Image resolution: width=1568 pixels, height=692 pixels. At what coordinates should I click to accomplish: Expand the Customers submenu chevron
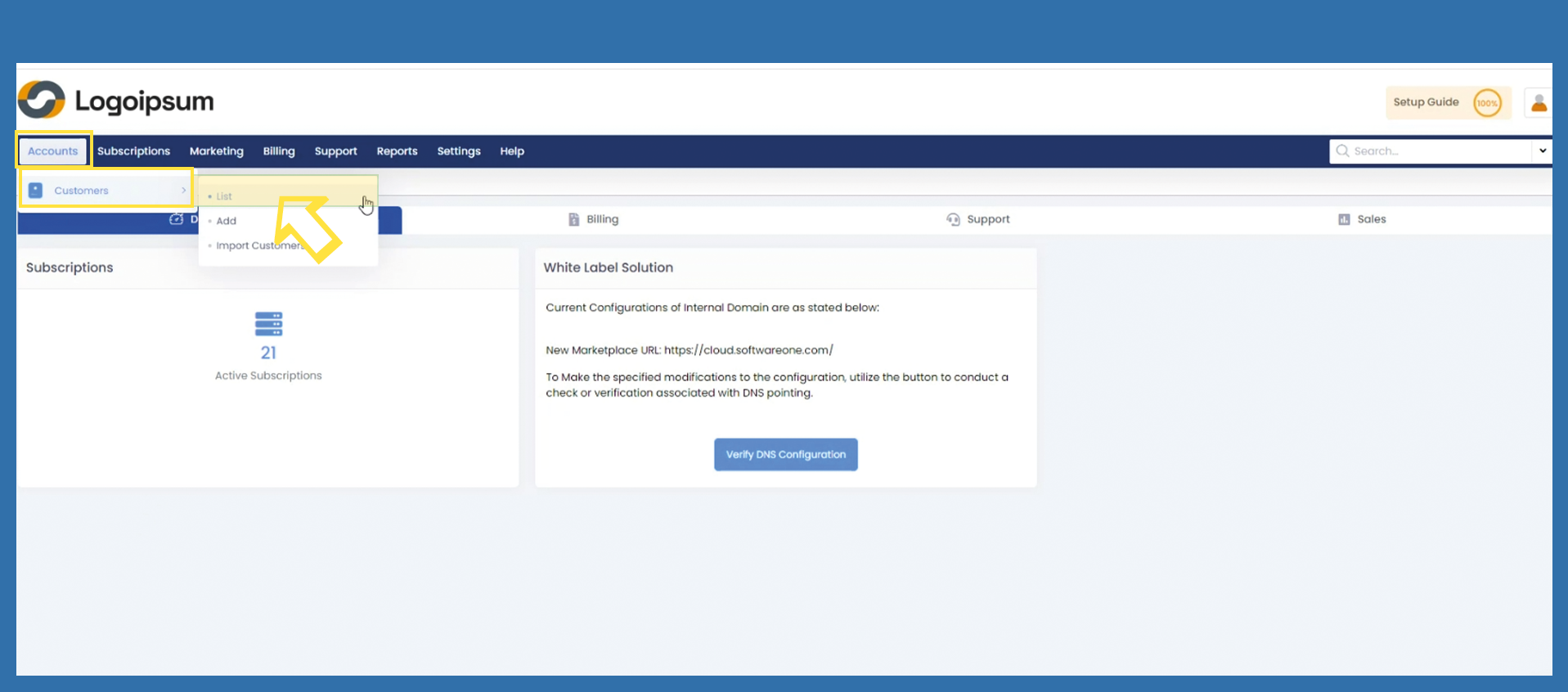(183, 191)
